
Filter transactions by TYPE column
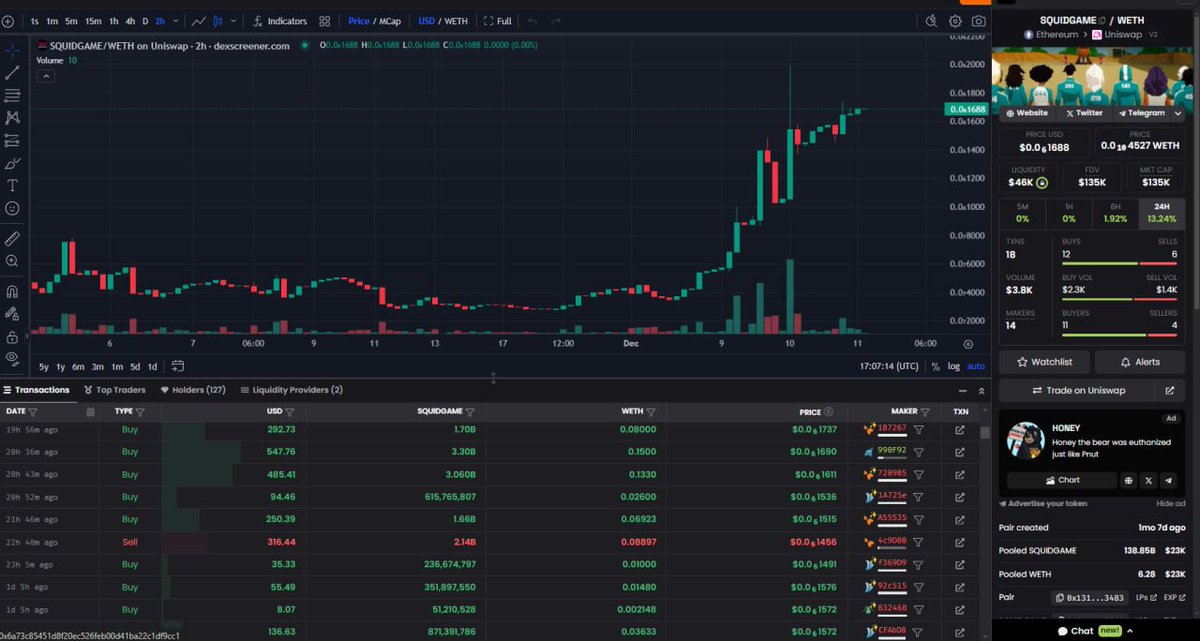[x=140, y=412]
